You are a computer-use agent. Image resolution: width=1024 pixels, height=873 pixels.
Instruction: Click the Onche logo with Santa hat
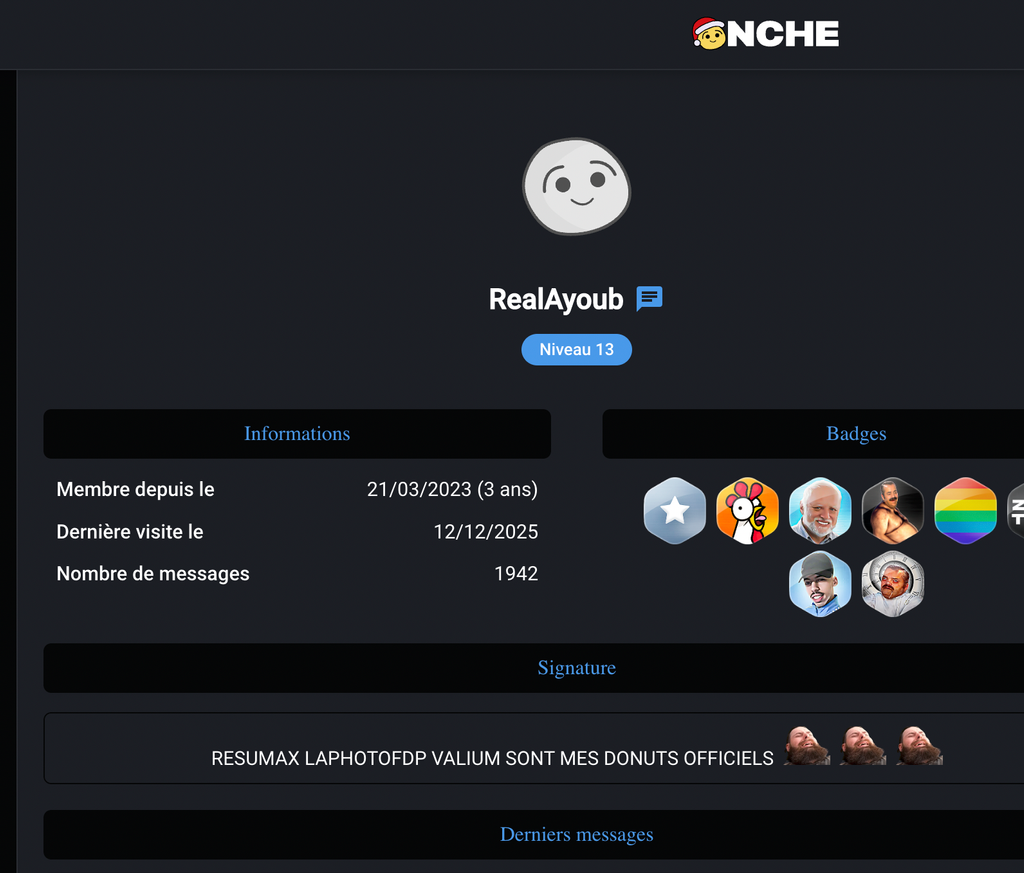pyautogui.click(x=765, y=33)
